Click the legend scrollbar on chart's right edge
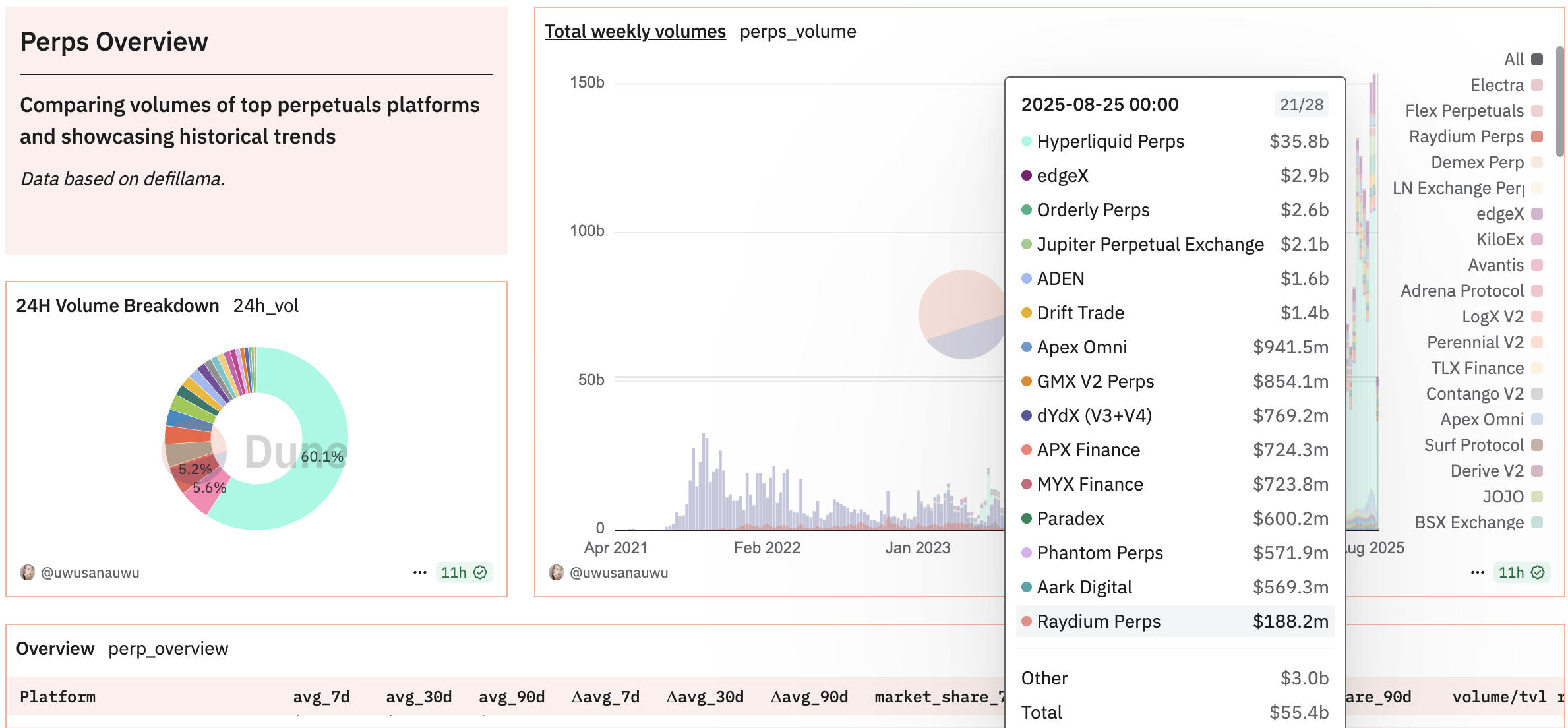The image size is (1568, 728). coord(1559,102)
